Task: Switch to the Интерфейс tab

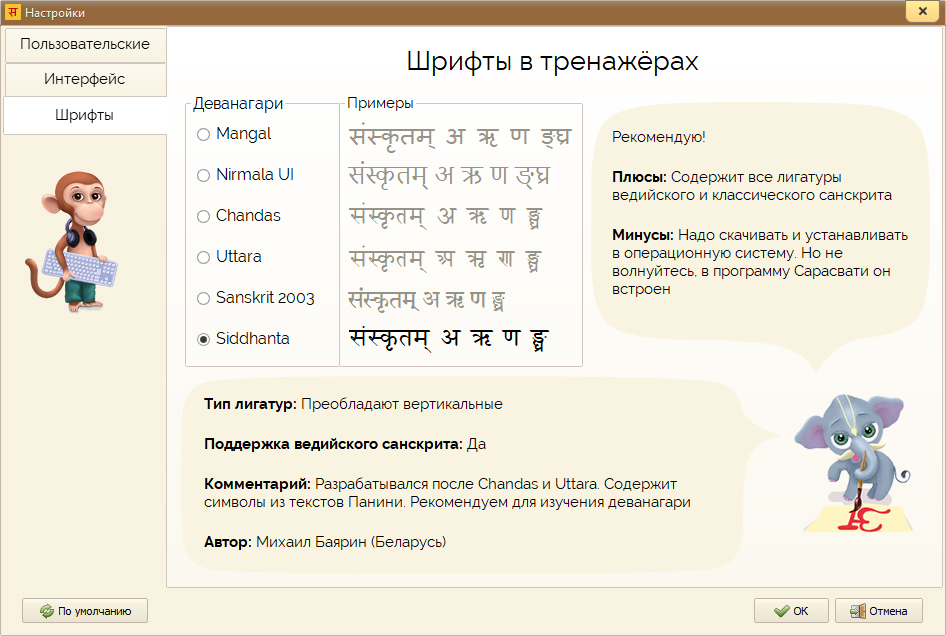Action: point(85,79)
